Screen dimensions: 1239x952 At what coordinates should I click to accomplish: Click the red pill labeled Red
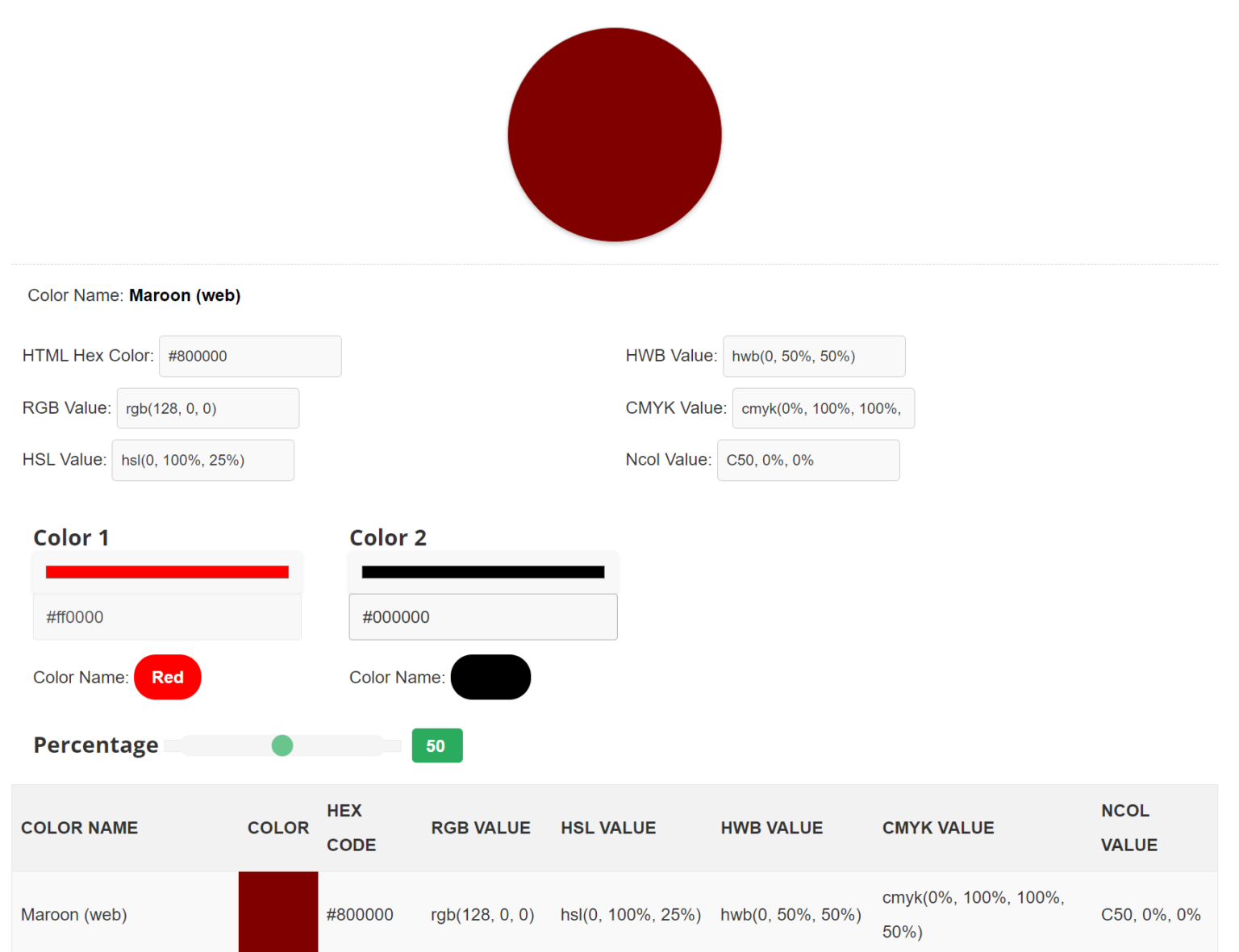click(x=167, y=677)
